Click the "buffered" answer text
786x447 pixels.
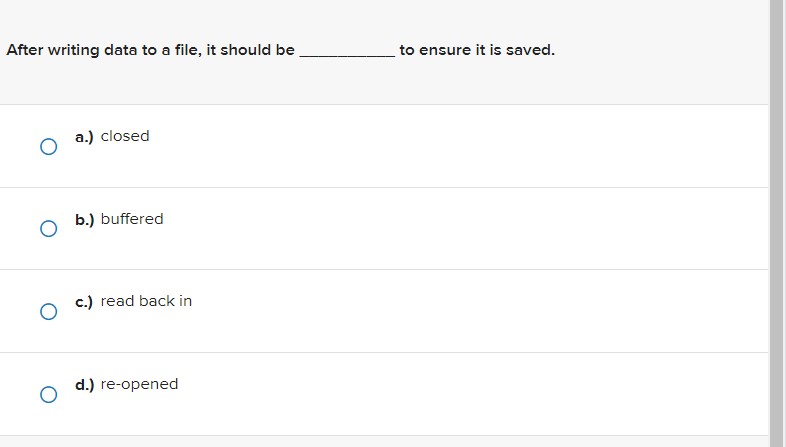(132, 219)
